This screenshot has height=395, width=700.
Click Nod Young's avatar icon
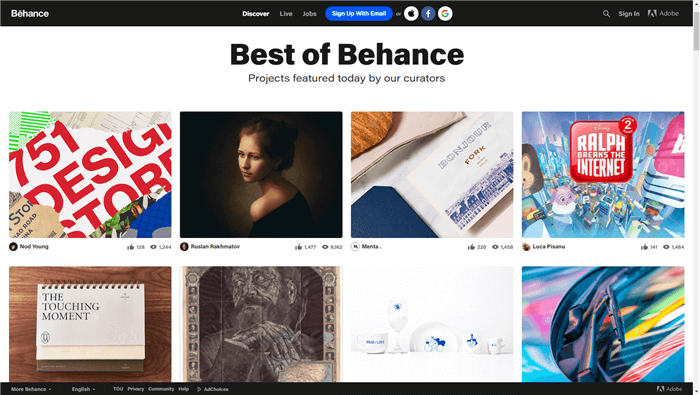pos(13,247)
